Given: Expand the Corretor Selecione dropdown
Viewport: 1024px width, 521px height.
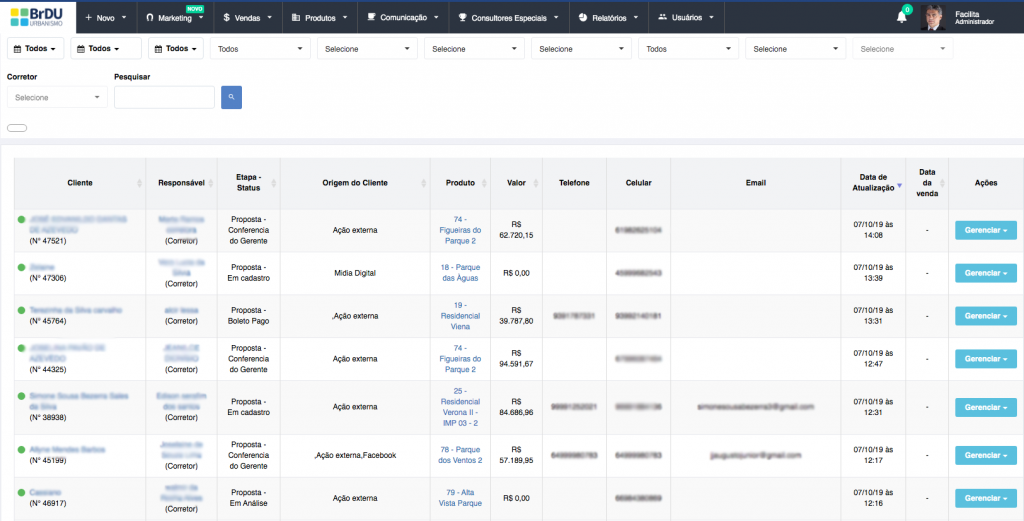Looking at the screenshot, I should coord(57,97).
